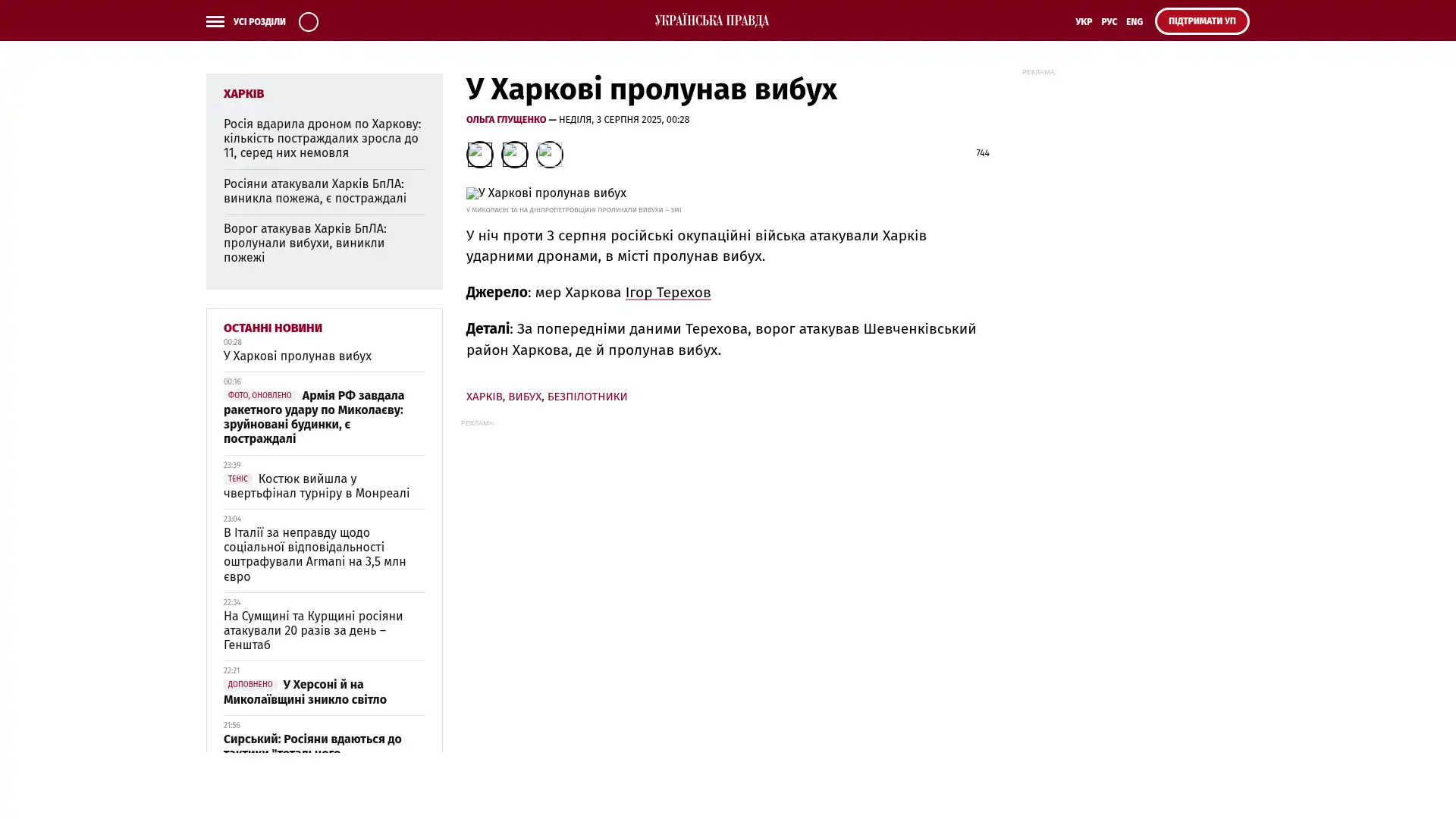
Task: Click the third round share icon
Action: 549,155
